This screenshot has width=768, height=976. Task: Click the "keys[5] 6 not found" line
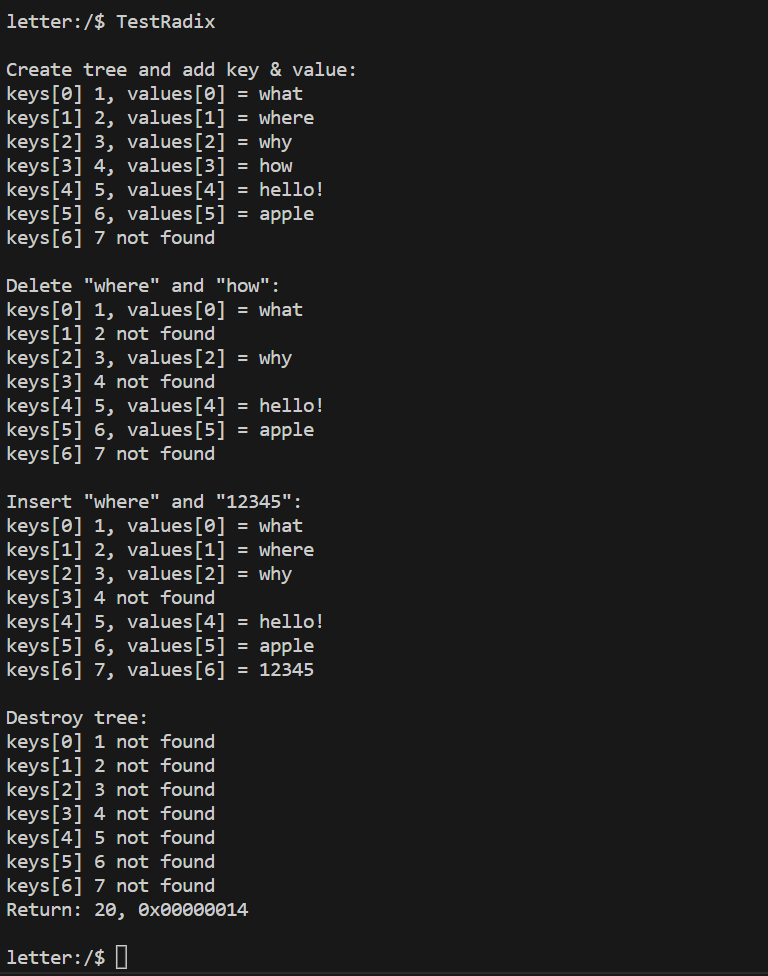[x=110, y=862]
